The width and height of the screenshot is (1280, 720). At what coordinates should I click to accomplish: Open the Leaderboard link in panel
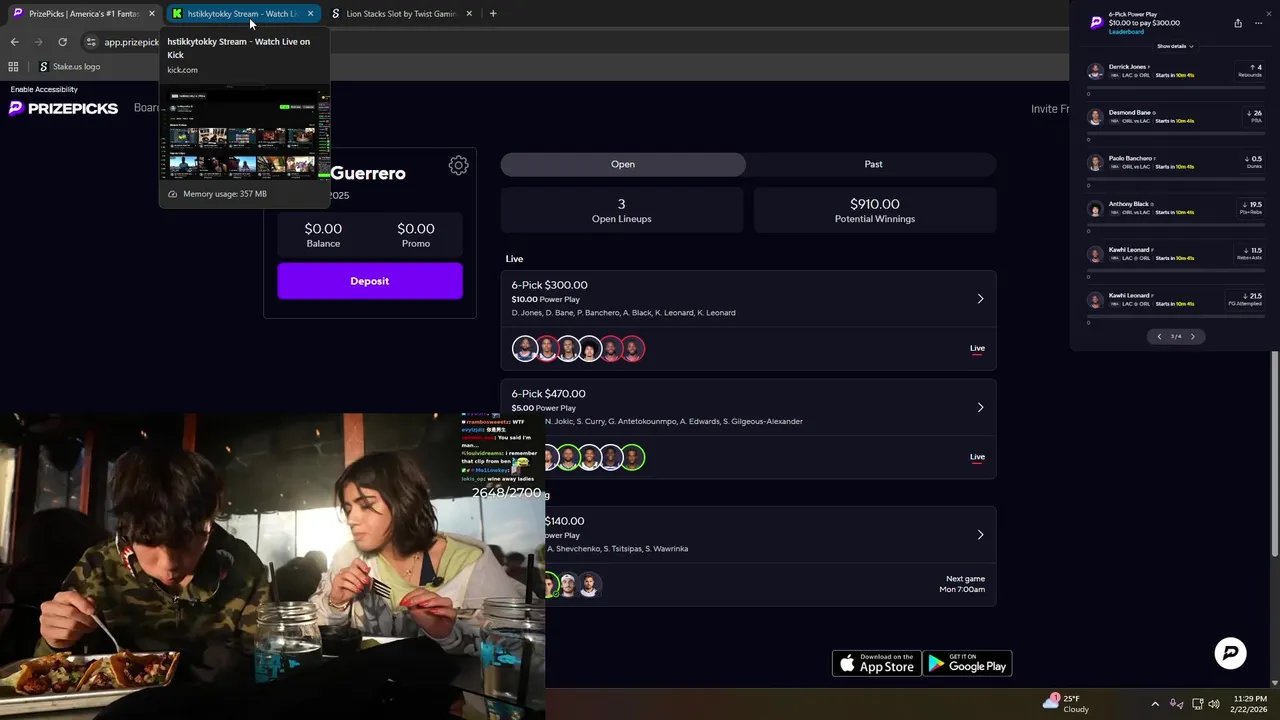coord(1126,32)
